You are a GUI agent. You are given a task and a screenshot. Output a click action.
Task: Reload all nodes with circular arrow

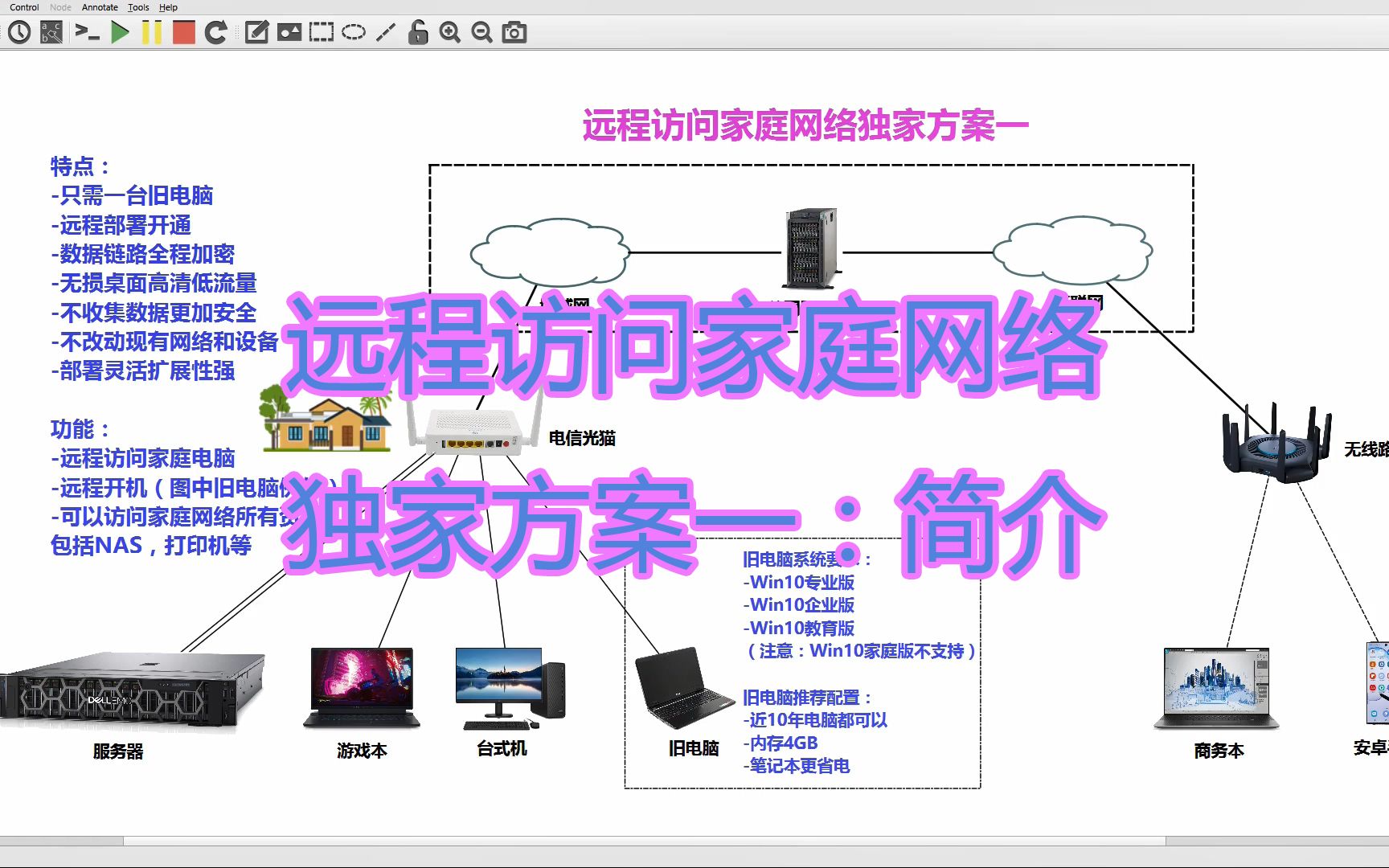click(x=215, y=32)
